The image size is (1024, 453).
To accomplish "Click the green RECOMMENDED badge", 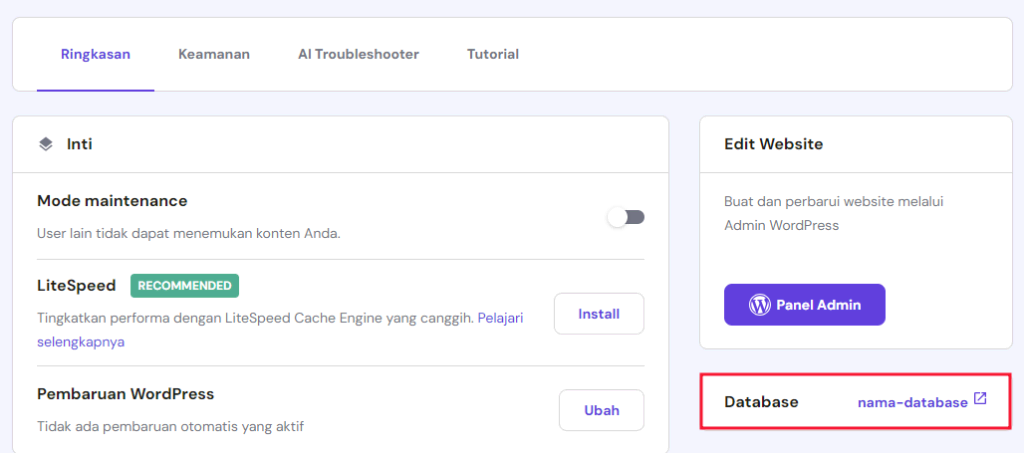I will [185, 285].
